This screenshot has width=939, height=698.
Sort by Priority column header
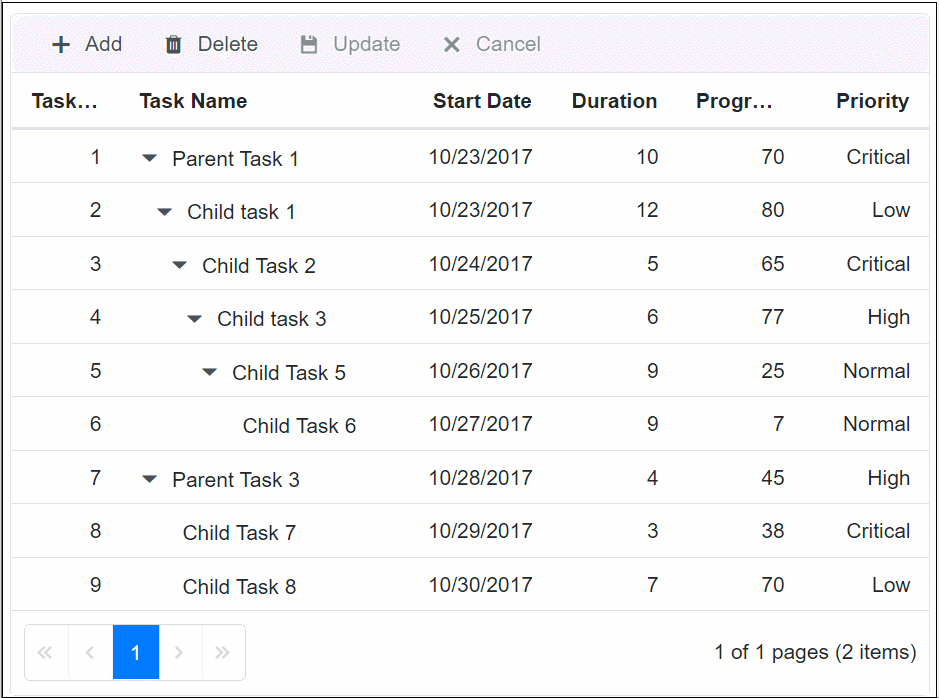[x=872, y=101]
